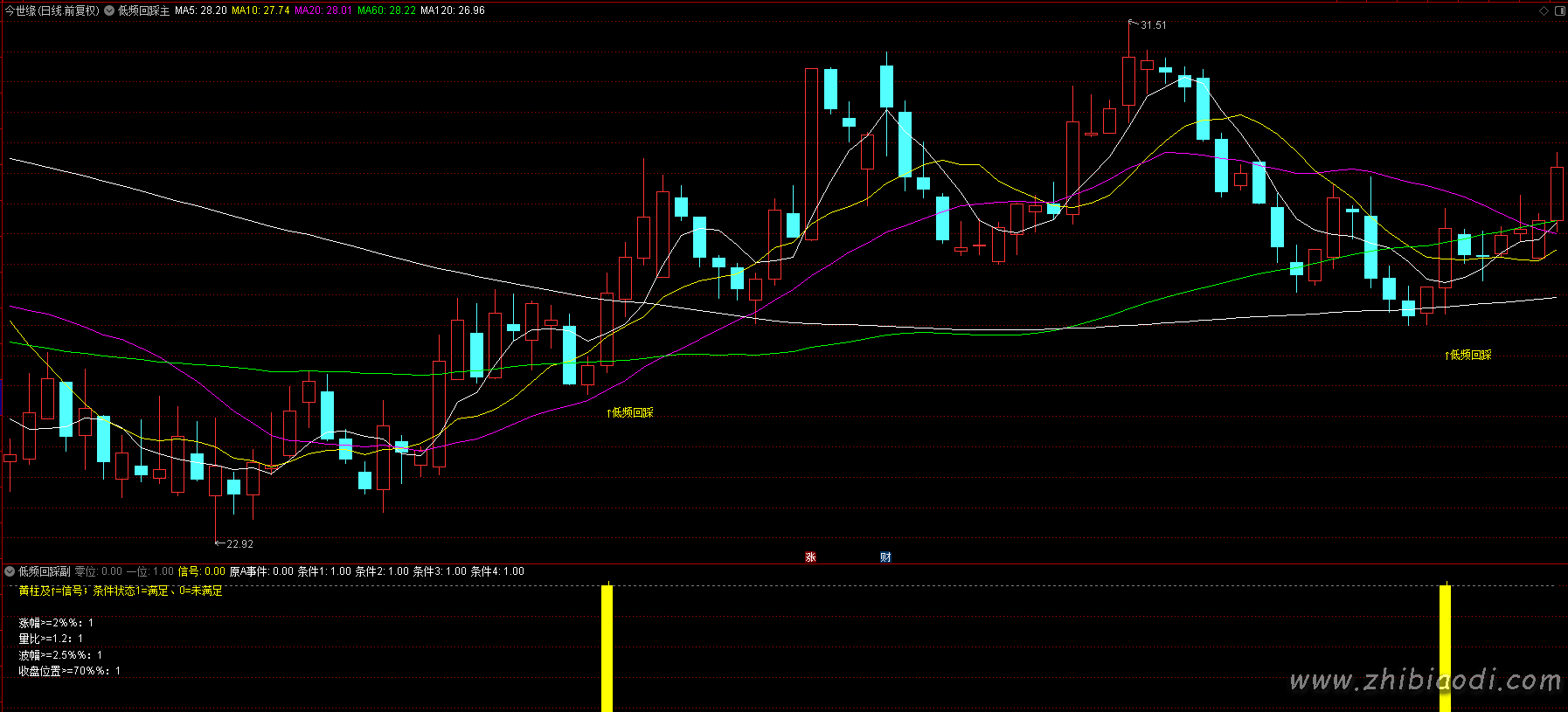Expand the 低频回踩副 sub-indicator arrow
The height and width of the screenshot is (712, 1568).
tap(10, 571)
